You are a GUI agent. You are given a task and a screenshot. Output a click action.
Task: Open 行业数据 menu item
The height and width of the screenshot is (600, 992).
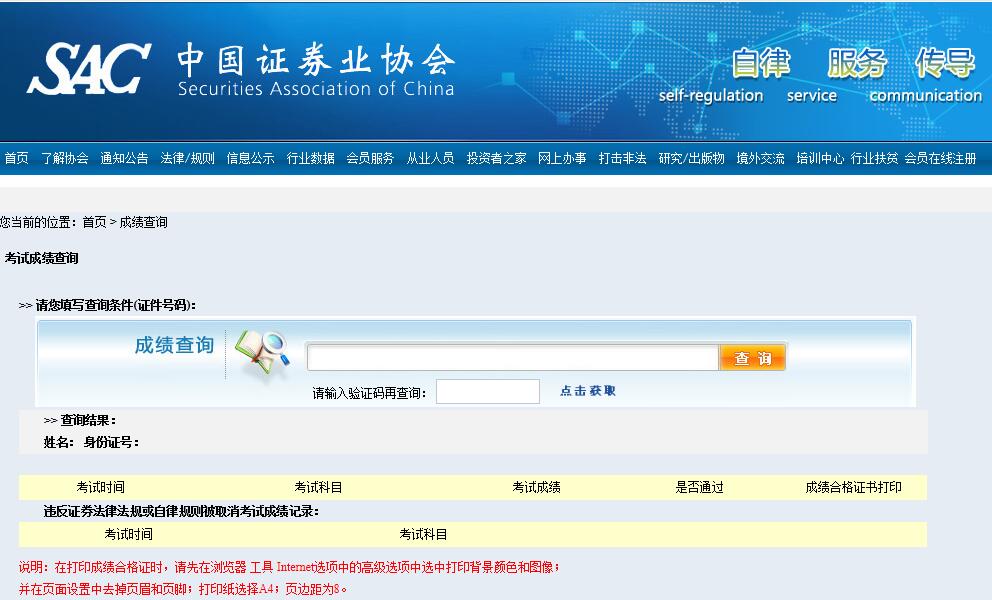(310, 158)
